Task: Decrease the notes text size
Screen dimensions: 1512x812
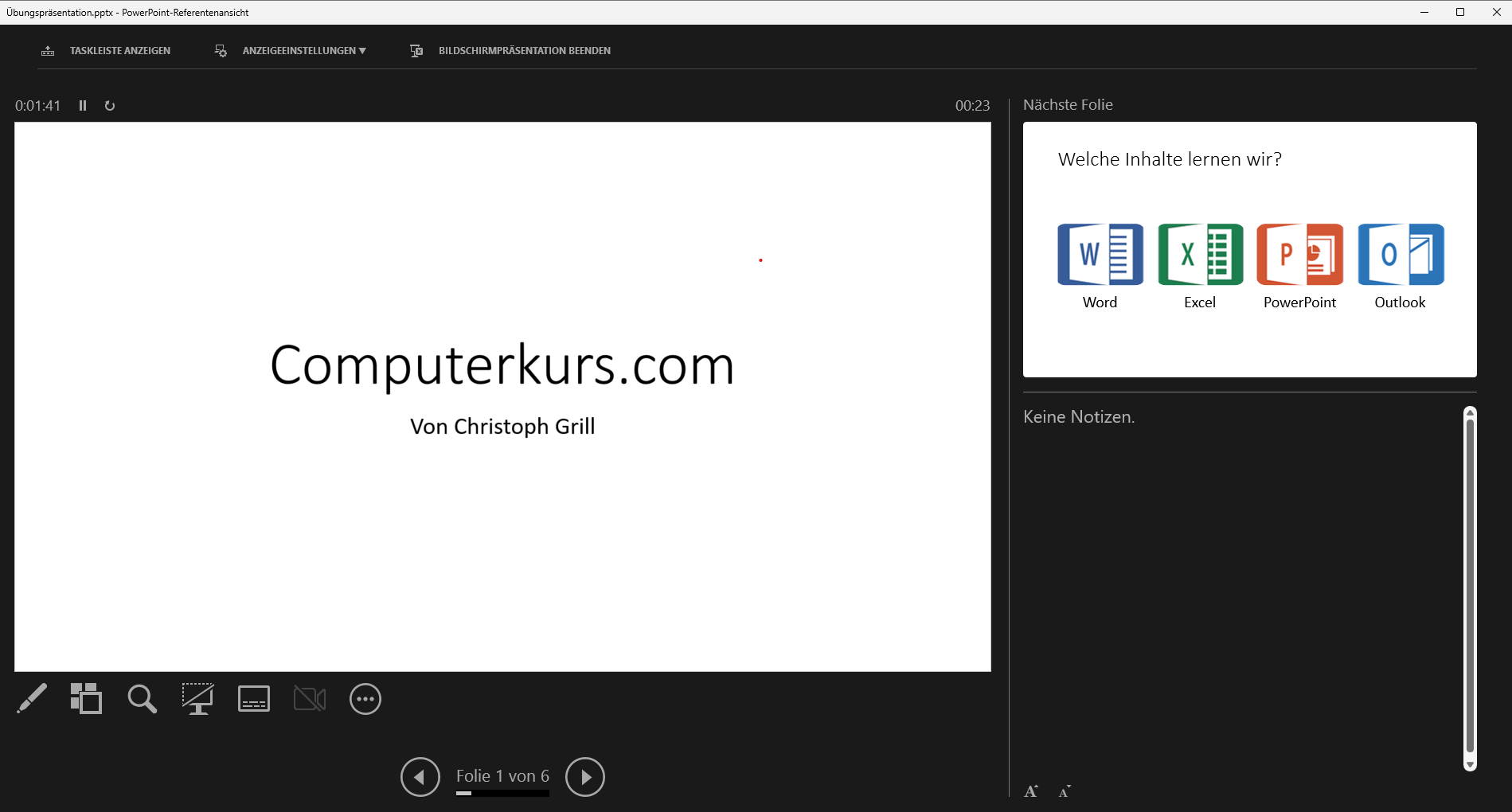Action: click(x=1065, y=791)
